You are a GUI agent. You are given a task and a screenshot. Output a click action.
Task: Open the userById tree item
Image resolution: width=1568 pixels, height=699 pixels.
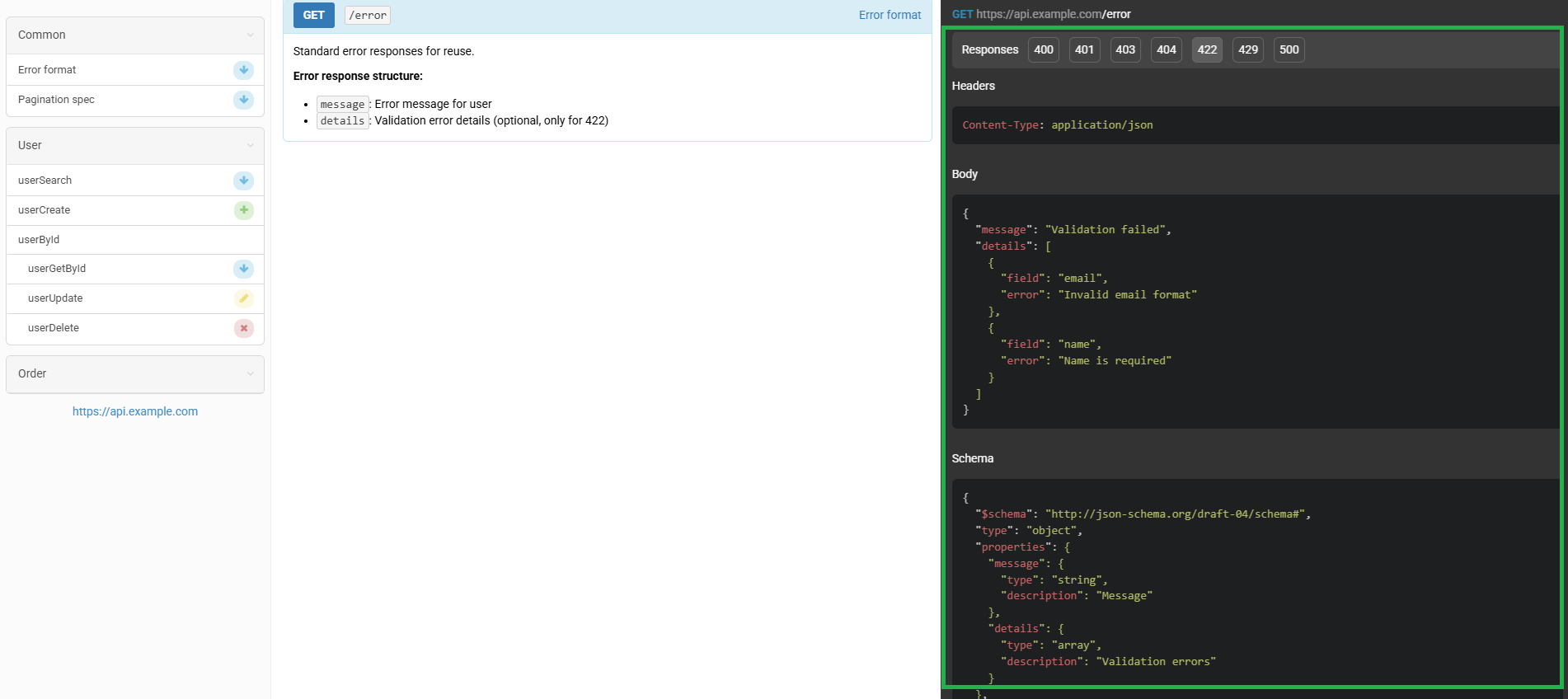(39, 240)
